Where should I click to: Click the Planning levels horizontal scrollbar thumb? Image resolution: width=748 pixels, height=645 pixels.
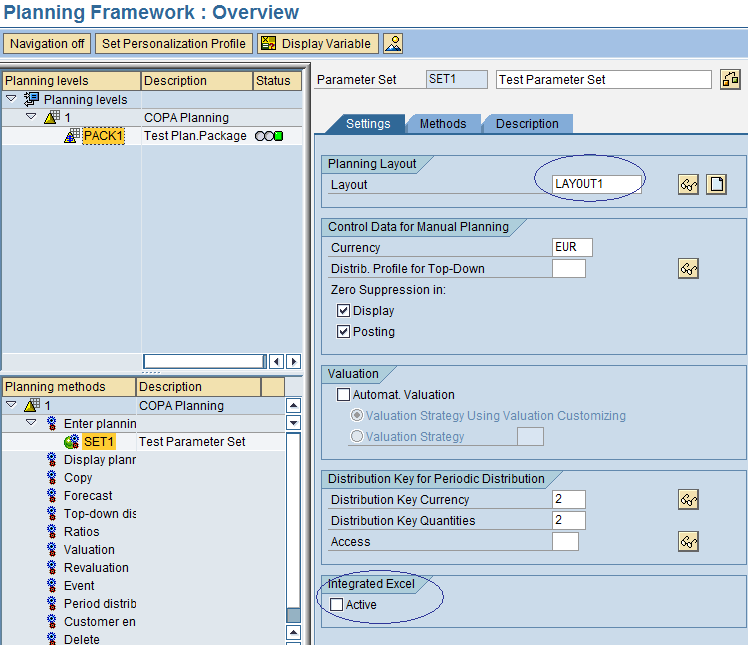[205, 362]
